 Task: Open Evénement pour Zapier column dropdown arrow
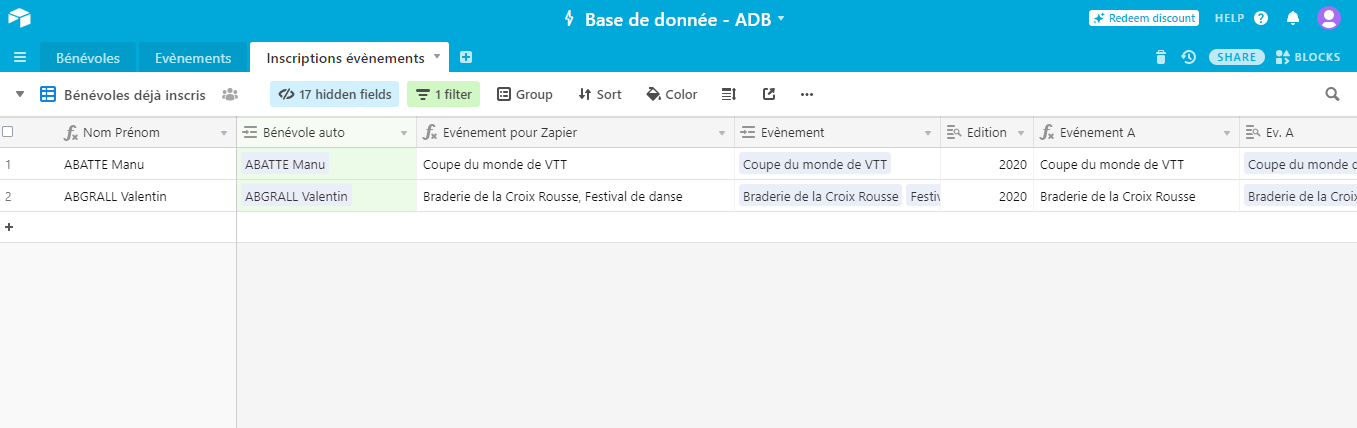pos(722,133)
